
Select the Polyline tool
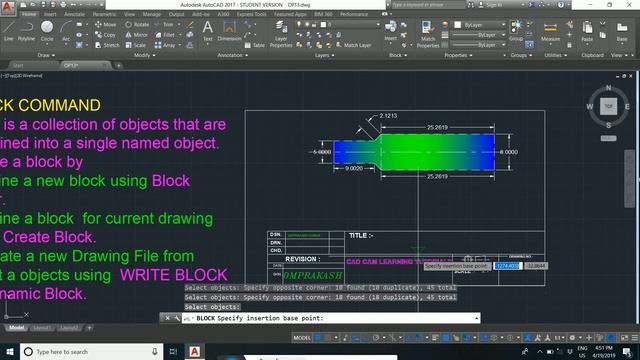(26, 31)
